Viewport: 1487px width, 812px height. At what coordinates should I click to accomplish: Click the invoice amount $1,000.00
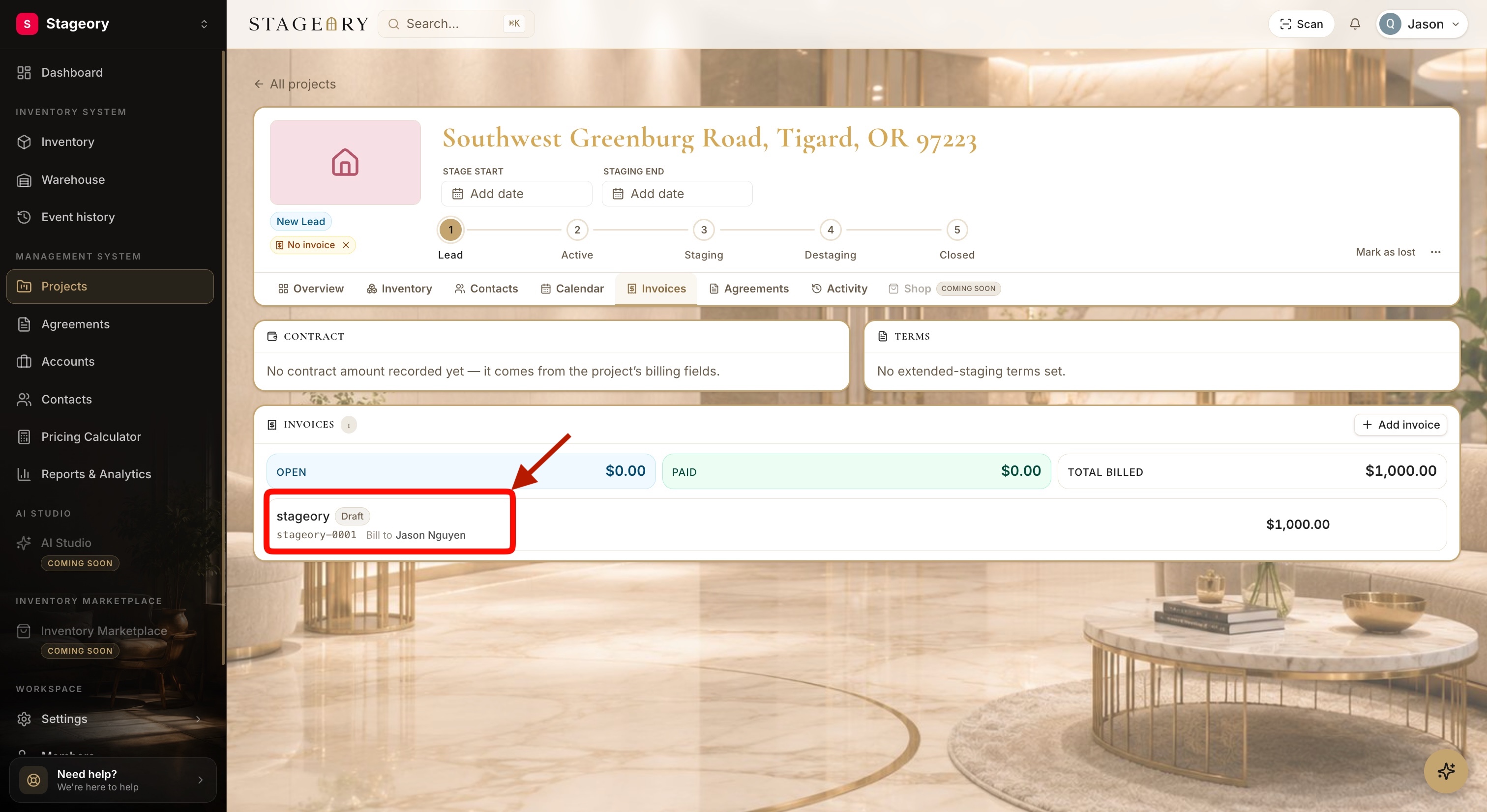click(x=1298, y=524)
